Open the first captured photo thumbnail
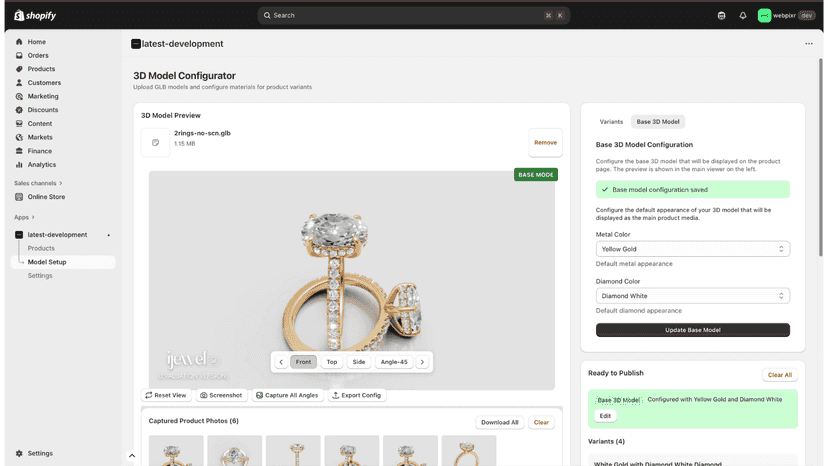Screen dimensions: 828x466 pyautogui.click(x=176, y=451)
